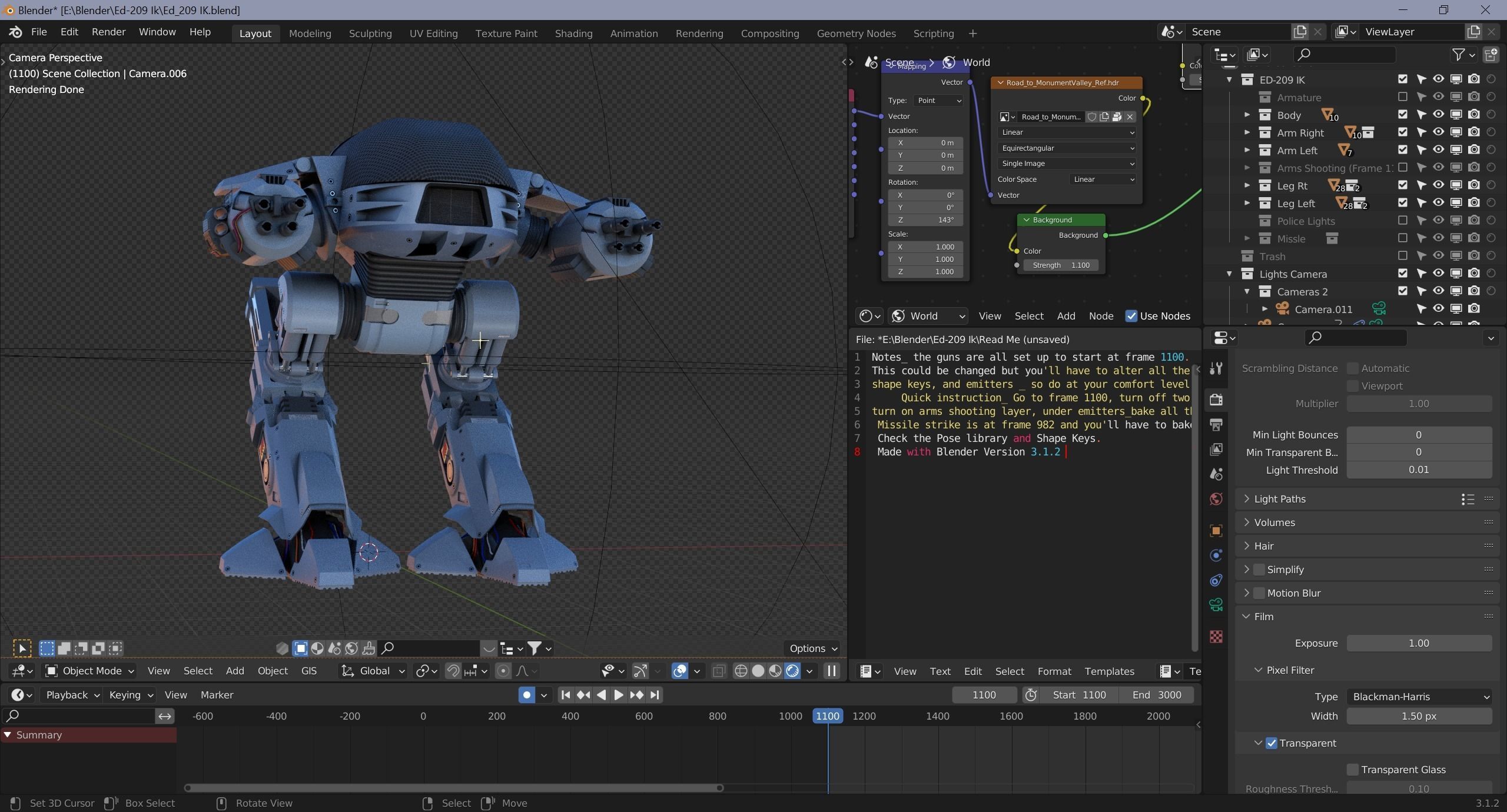Switch viewport to material preview shading
The height and width of the screenshot is (812, 1507).
tap(775, 671)
